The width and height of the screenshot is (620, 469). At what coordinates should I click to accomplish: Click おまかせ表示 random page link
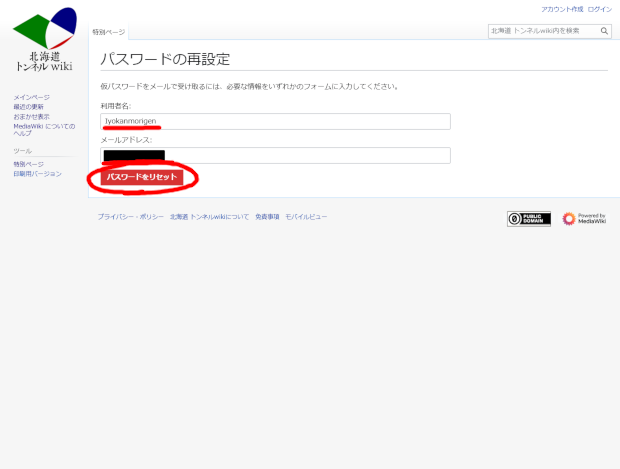point(31,116)
